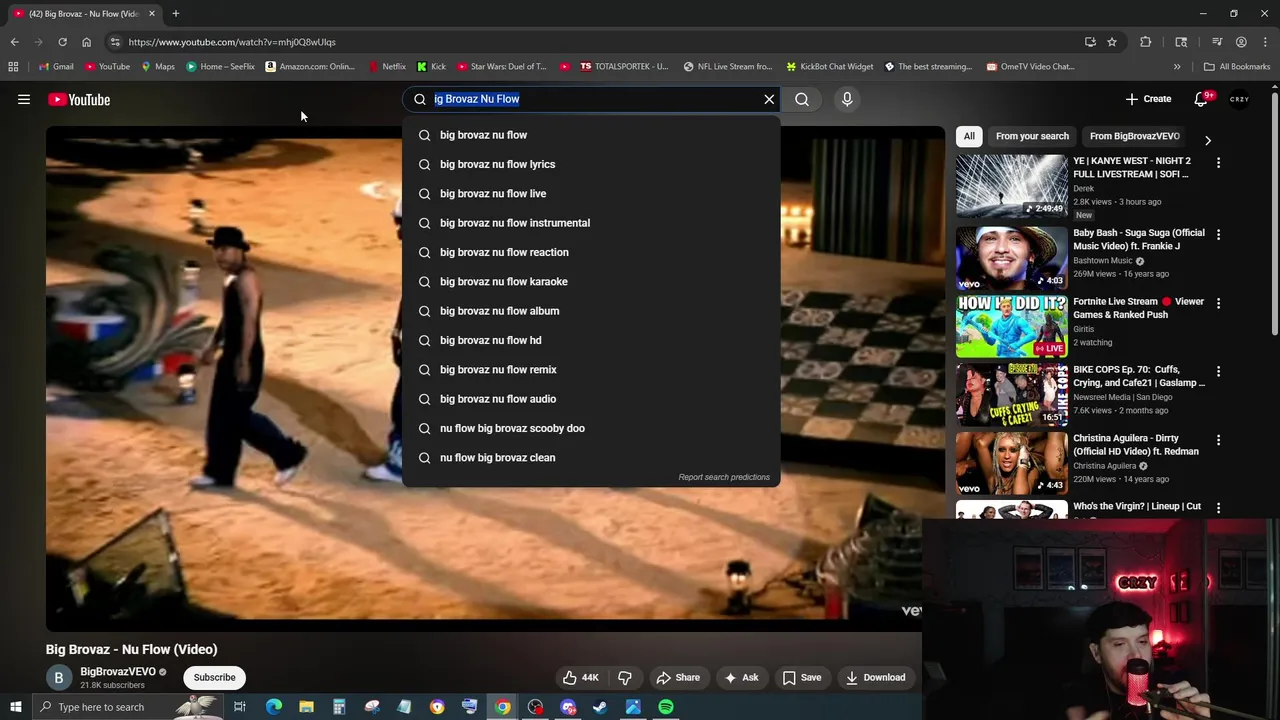Open Spotify from the taskbar

tap(666, 707)
